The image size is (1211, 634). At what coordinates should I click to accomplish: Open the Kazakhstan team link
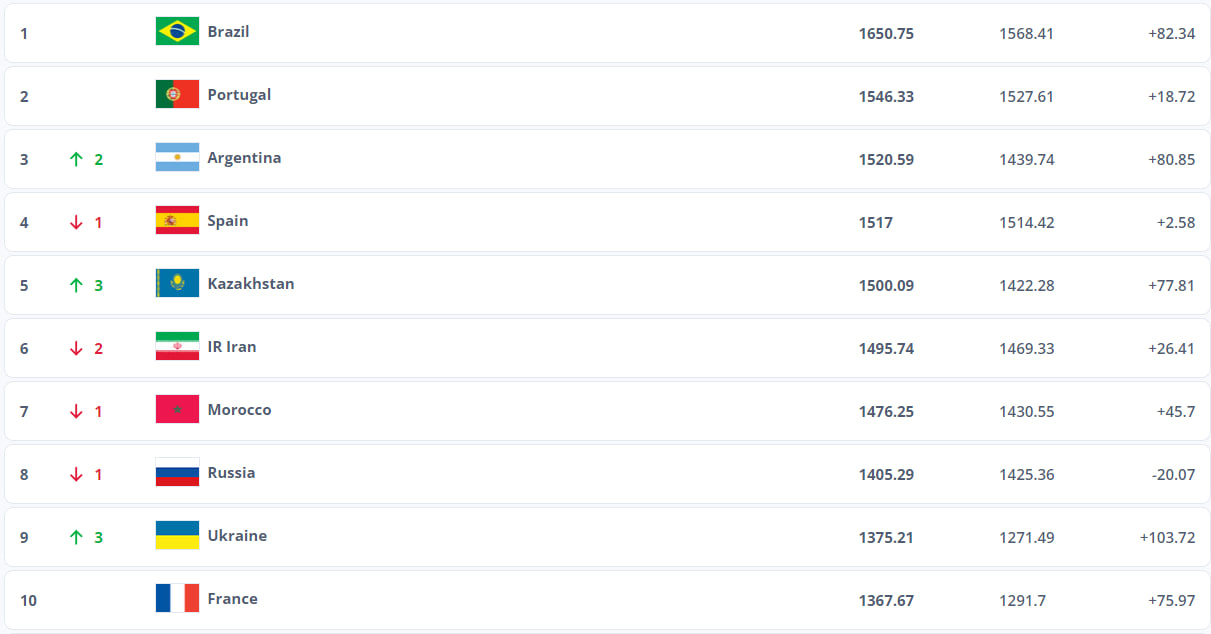(250, 284)
